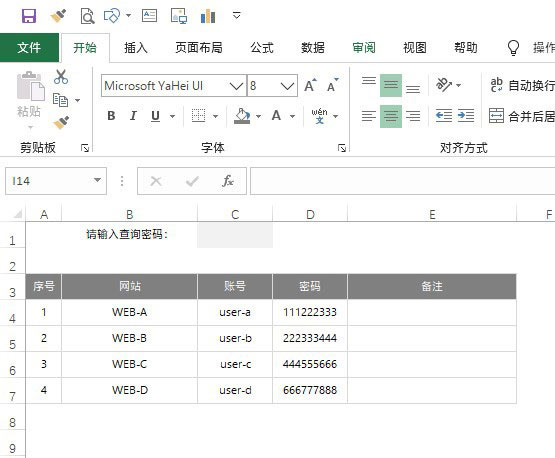The image size is (555, 458).
Task: Increase font size with the large A icon
Action: click(310, 85)
